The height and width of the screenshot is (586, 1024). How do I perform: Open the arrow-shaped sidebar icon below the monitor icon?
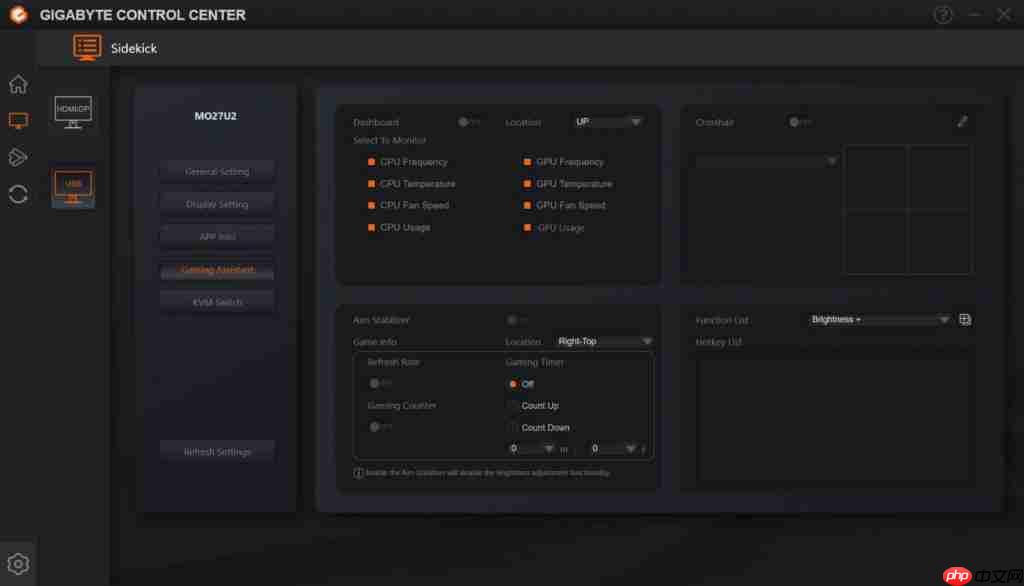click(x=18, y=157)
